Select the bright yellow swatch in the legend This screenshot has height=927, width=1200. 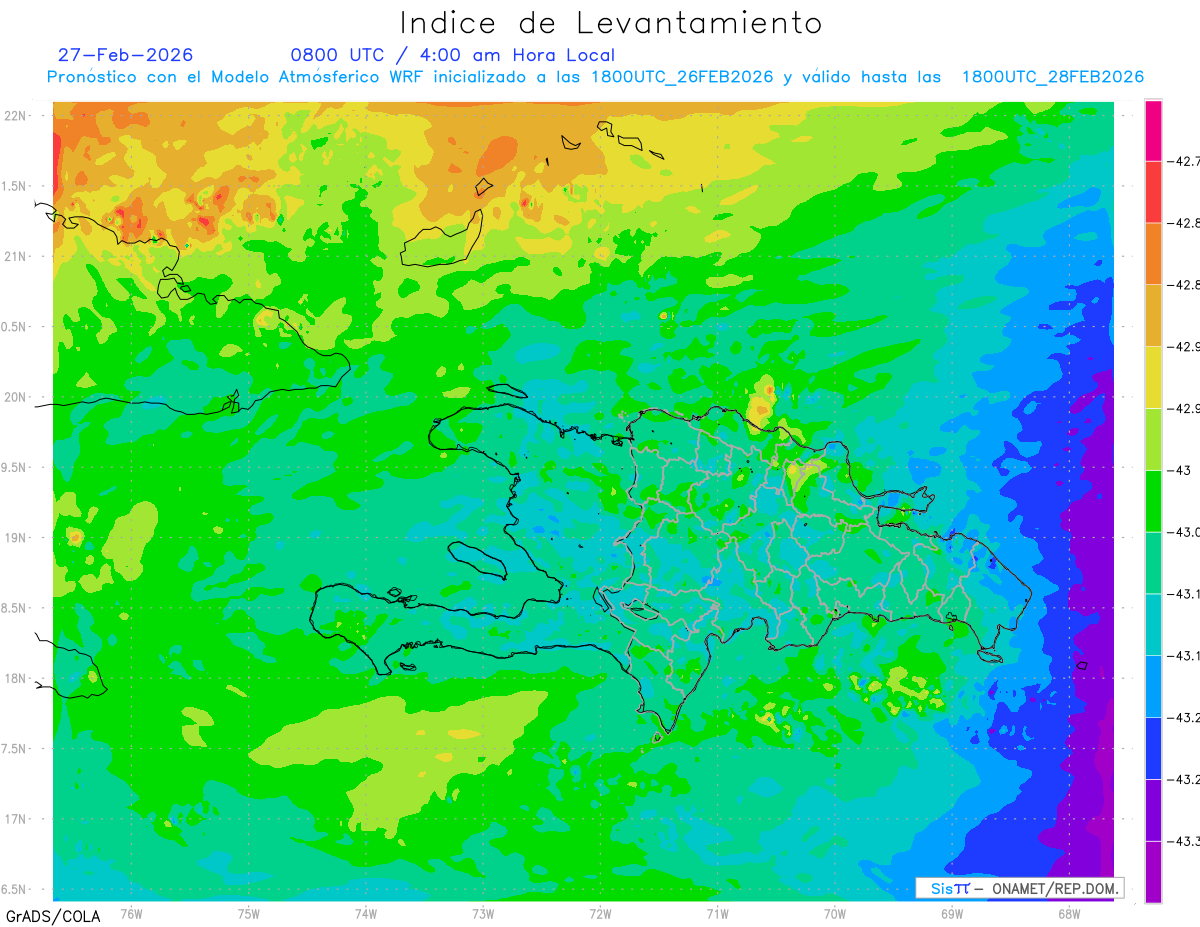click(x=1153, y=377)
